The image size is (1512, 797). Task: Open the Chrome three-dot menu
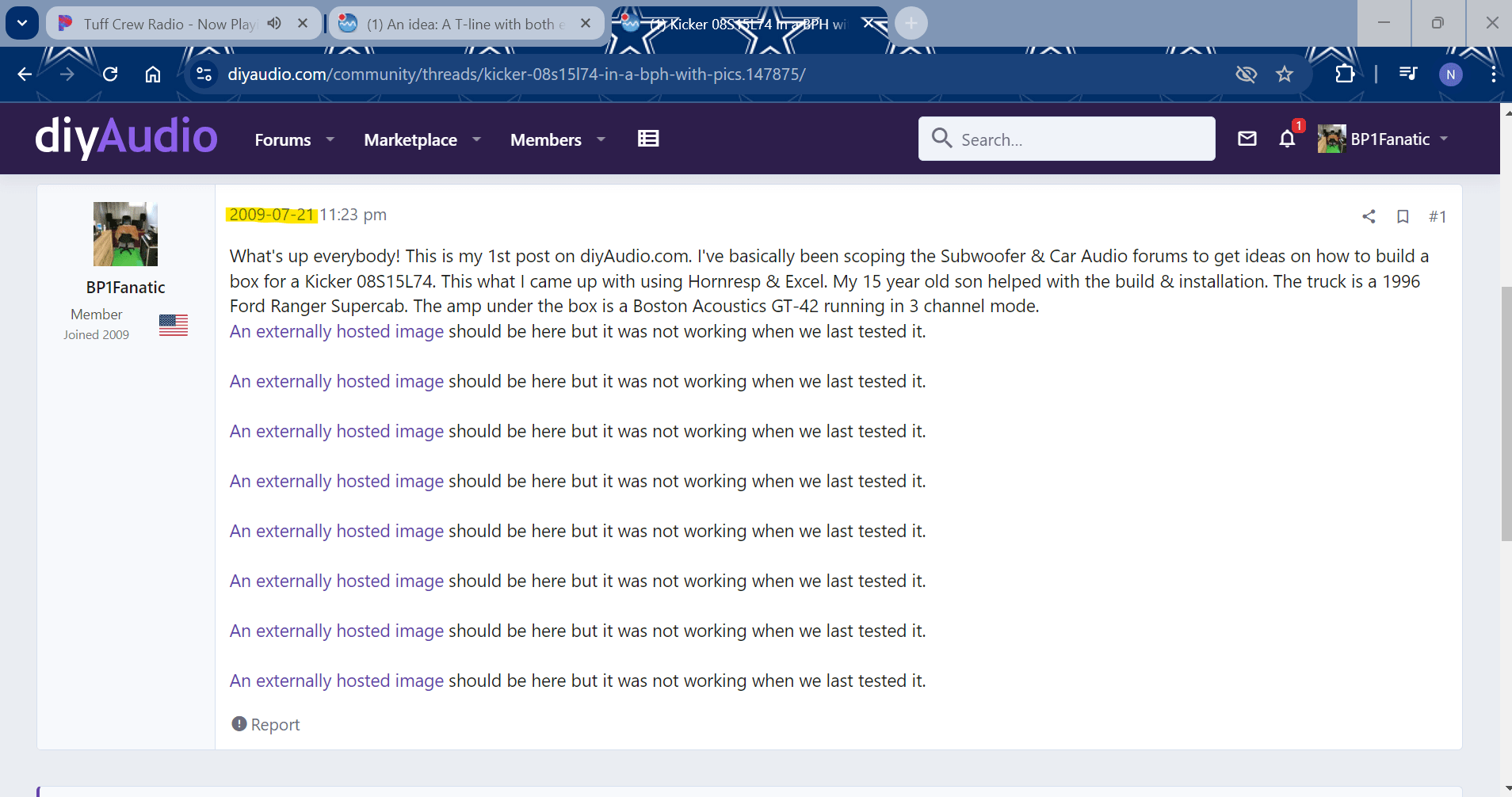(x=1493, y=74)
